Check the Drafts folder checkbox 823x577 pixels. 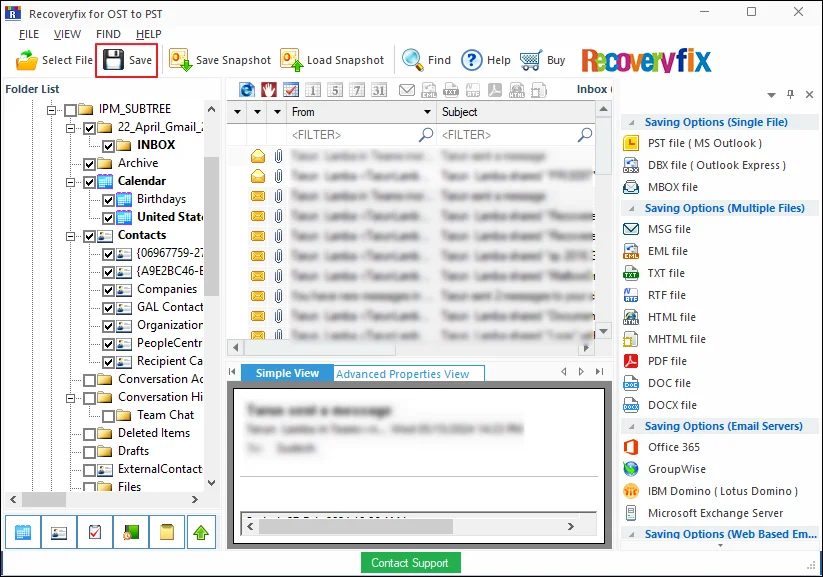point(89,452)
